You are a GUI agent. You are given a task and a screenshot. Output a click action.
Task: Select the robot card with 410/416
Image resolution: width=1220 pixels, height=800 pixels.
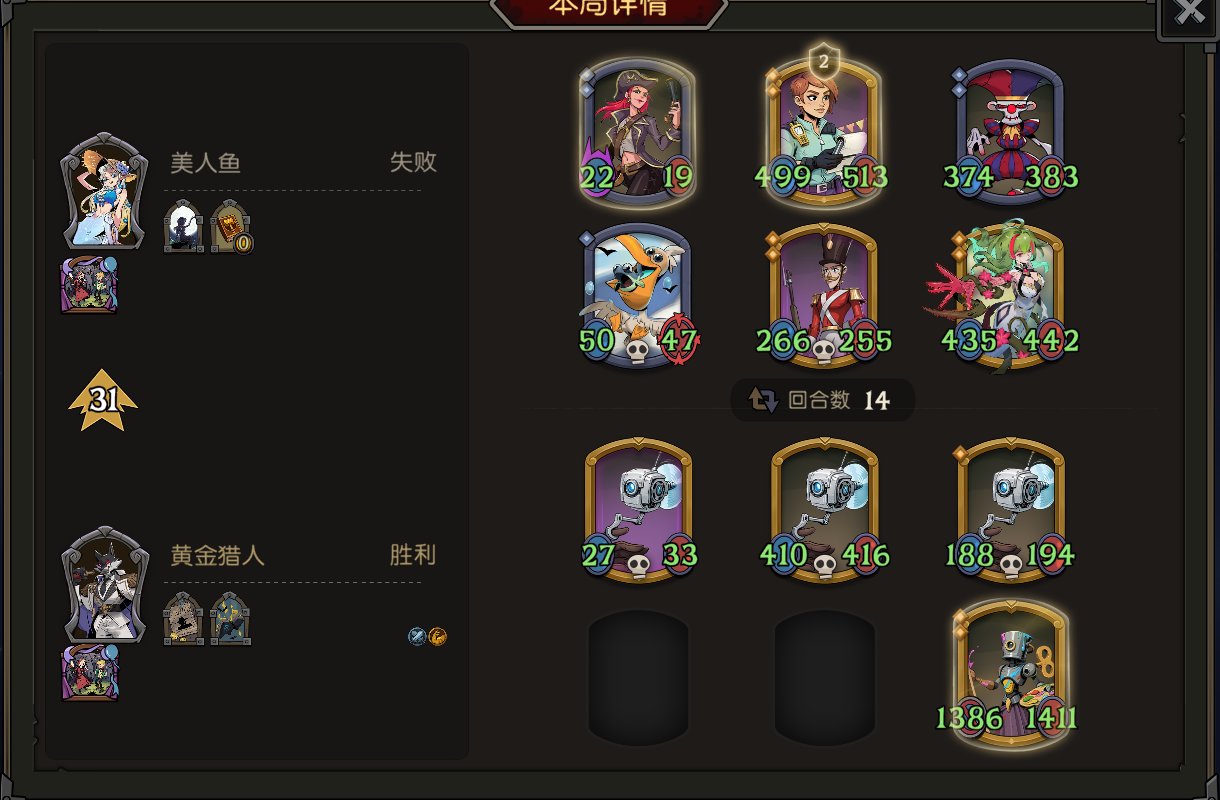click(824, 510)
